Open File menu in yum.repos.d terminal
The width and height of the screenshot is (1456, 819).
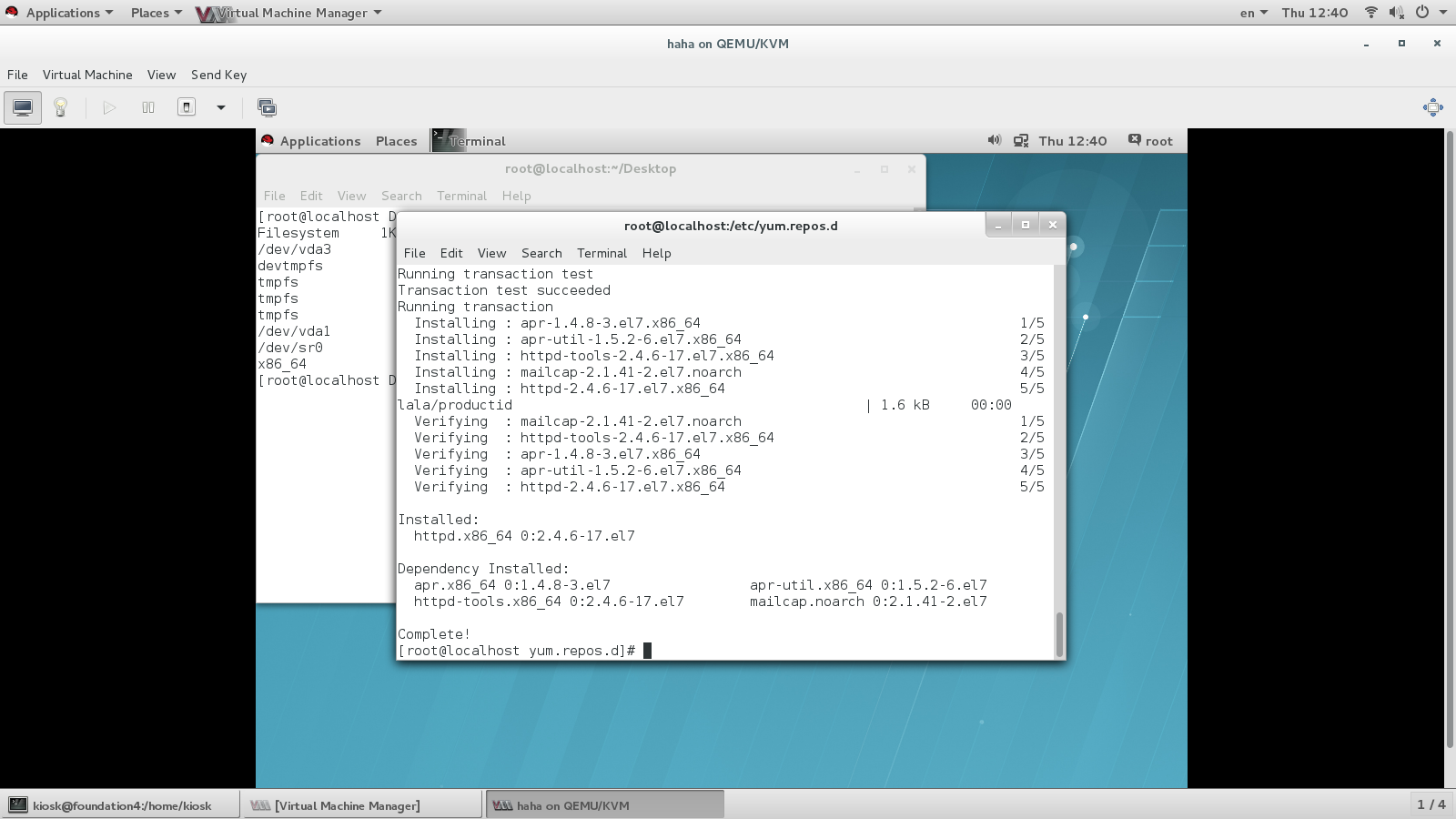(414, 253)
